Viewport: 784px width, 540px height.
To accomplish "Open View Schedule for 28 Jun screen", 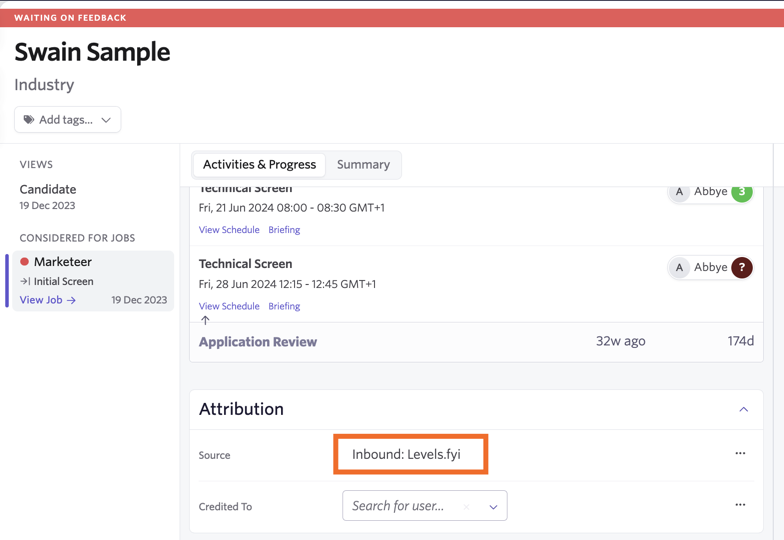I will tap(229, 306).
